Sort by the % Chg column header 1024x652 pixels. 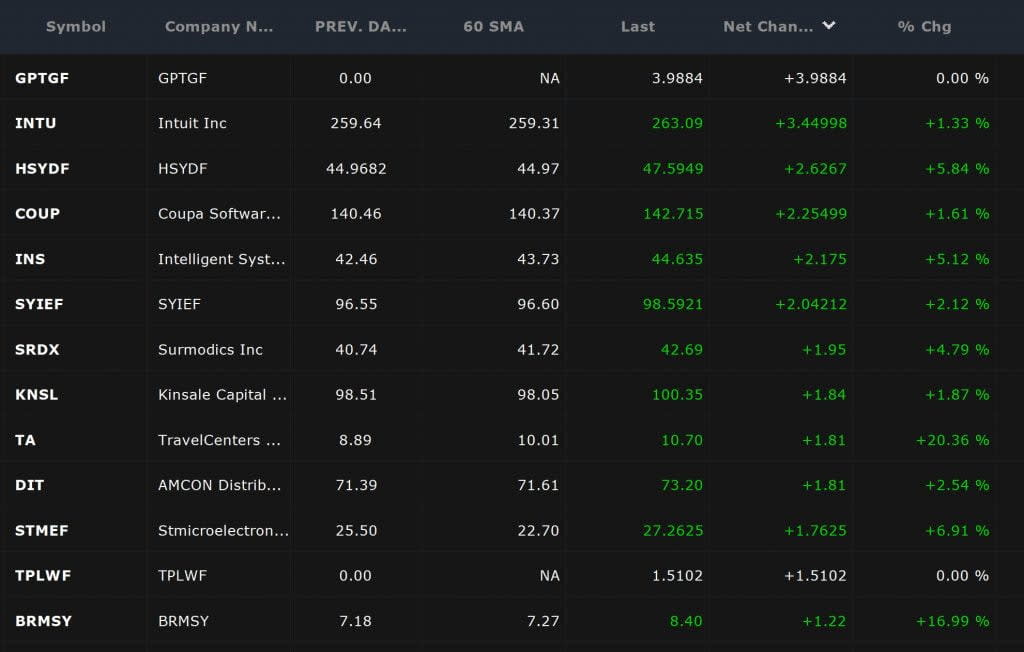(x=923, y=26)
